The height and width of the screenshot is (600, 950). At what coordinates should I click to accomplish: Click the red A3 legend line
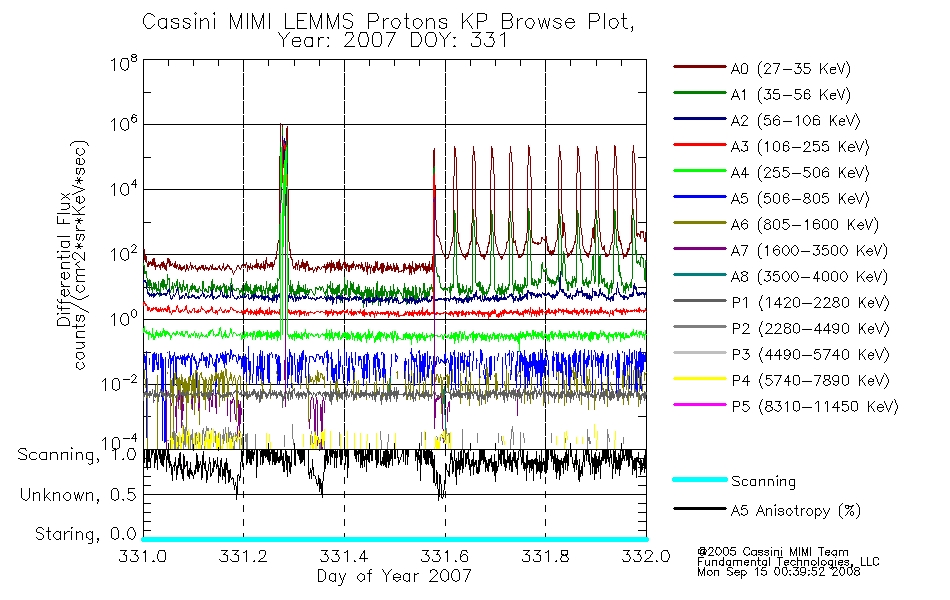699,145
